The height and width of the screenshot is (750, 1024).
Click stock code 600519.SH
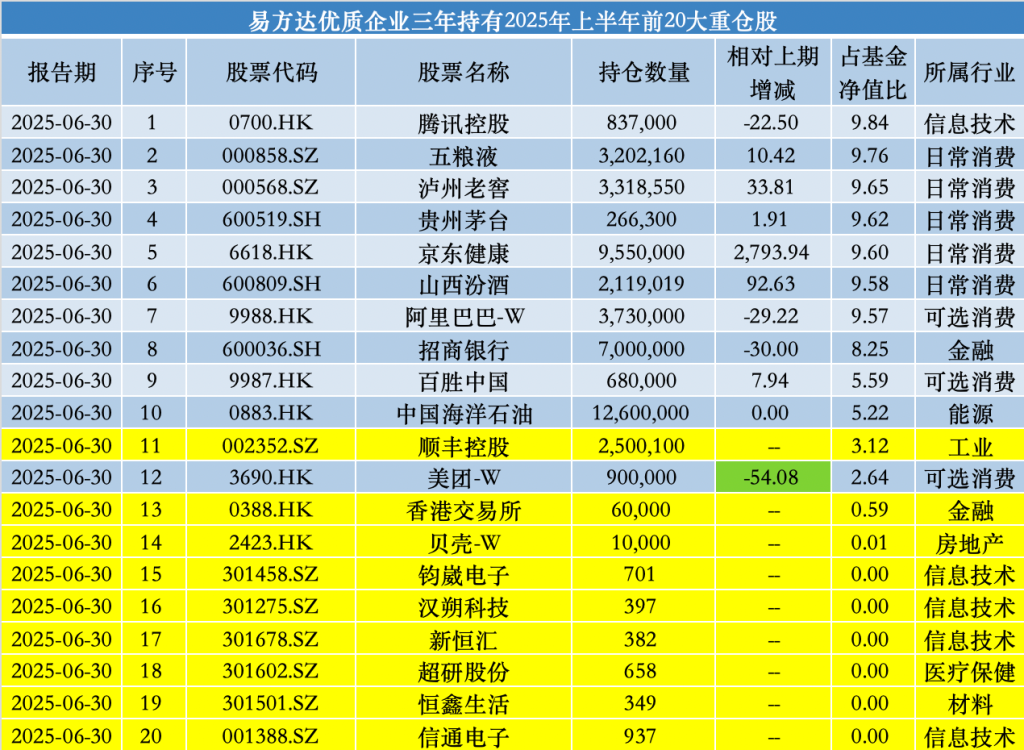[271, 219]
